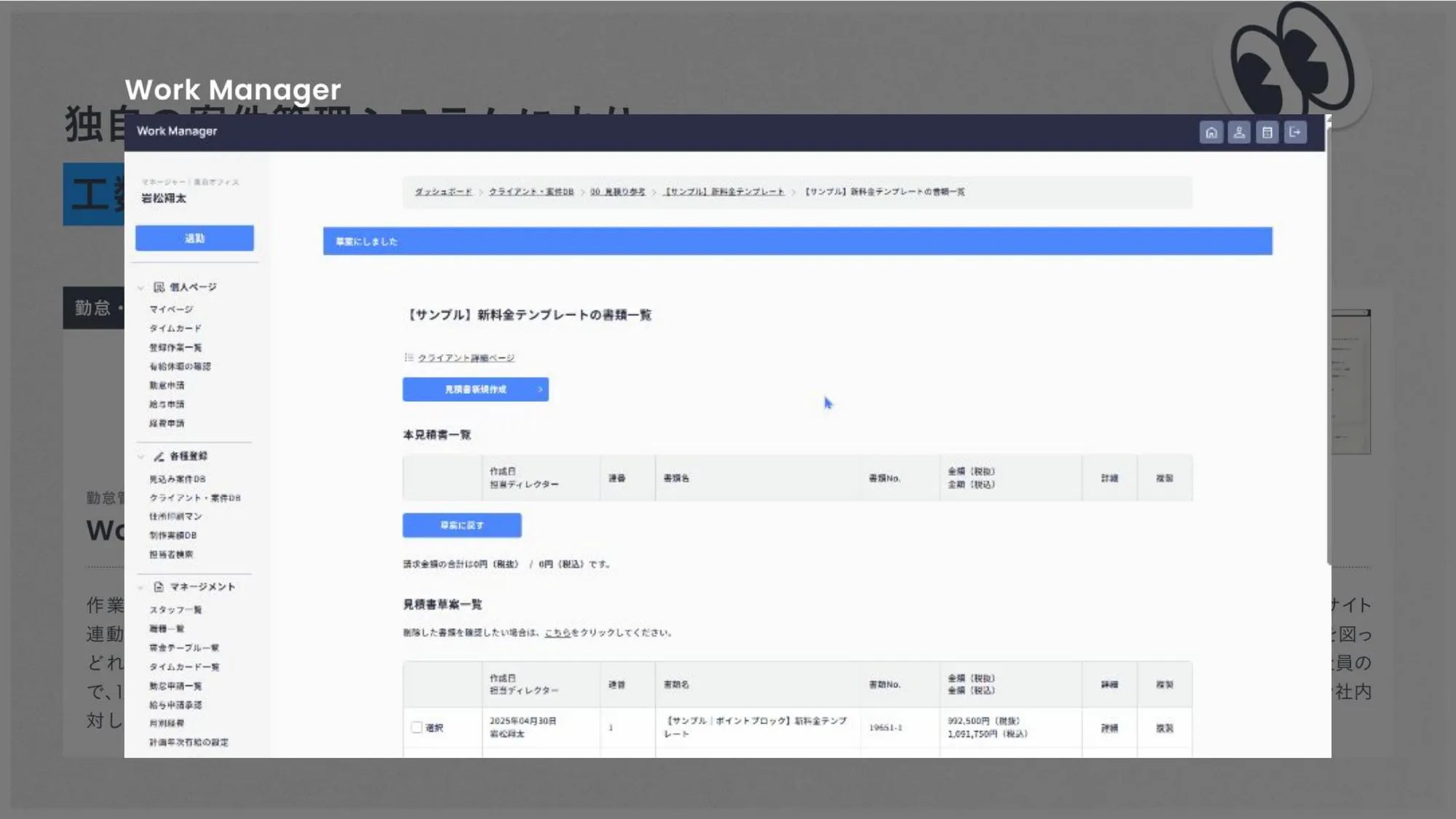
Task: Click the ダッシュボード breadcrumb link
Action: [443, 191]
